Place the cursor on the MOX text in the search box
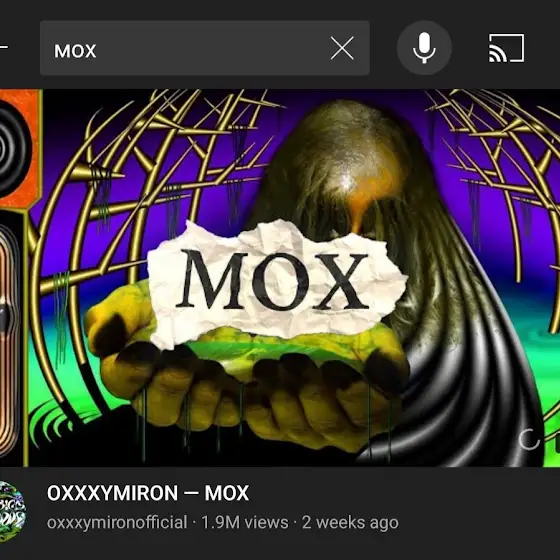This screenshot has width=560, height=560. (75, 51)
